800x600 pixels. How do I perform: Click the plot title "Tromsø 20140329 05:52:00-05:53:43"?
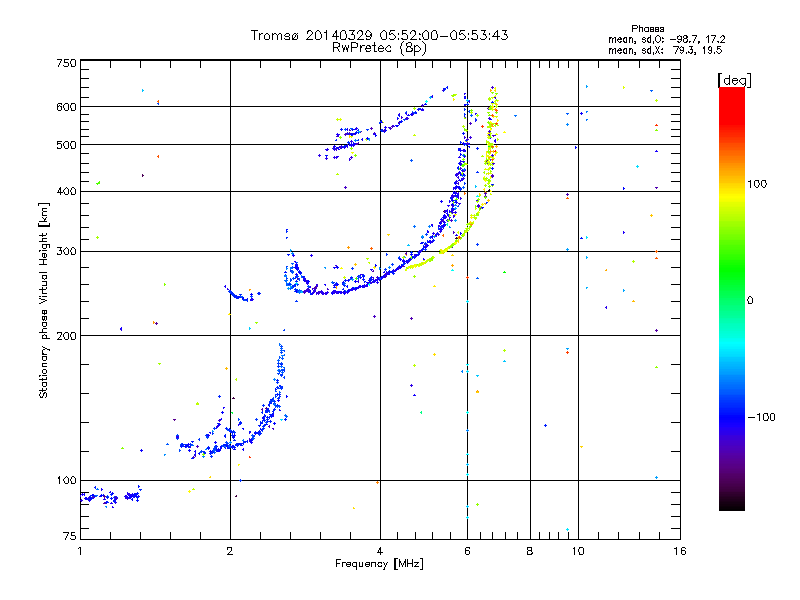pos(379,35)
